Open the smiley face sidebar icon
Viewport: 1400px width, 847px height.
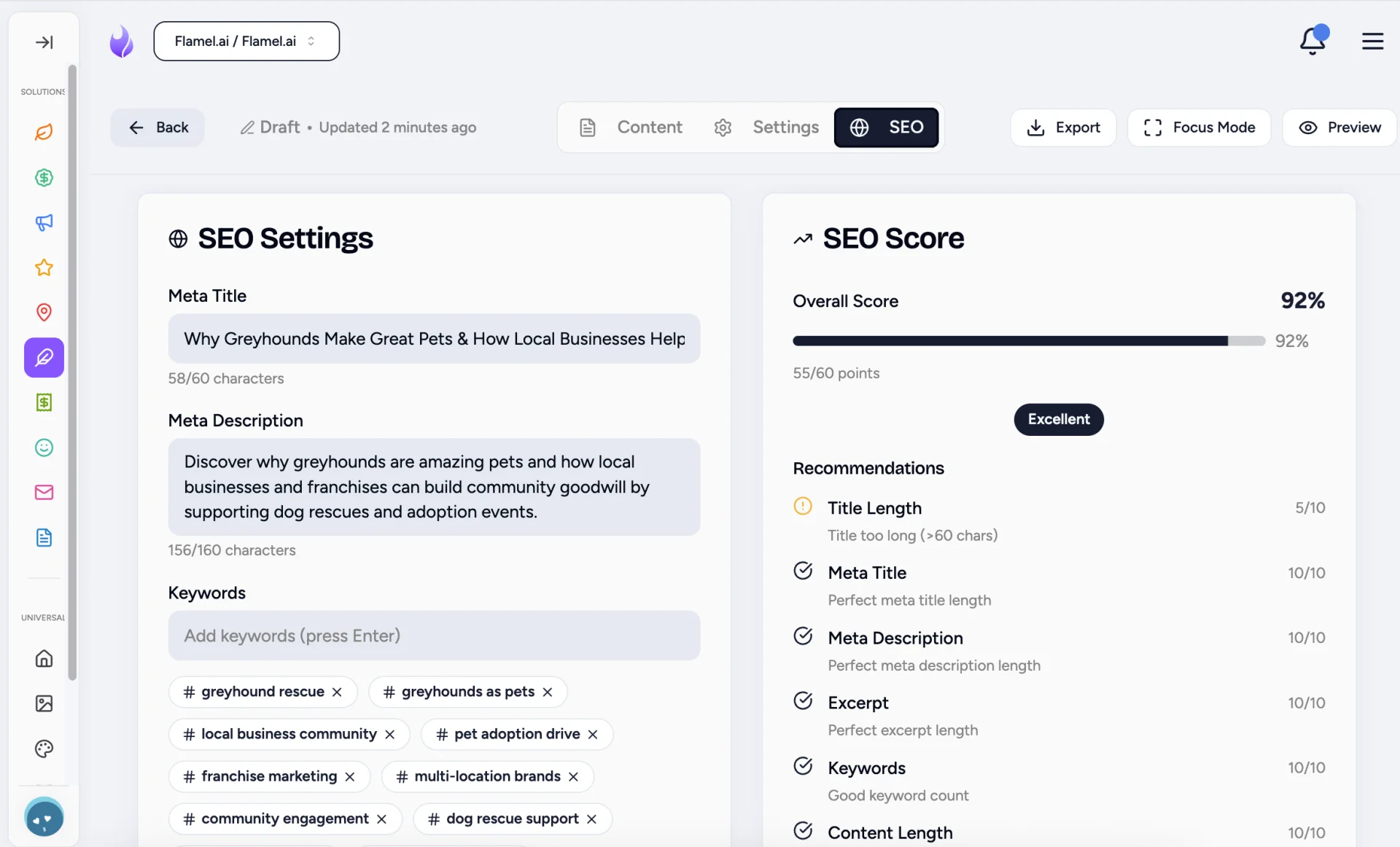click(44, 448)
